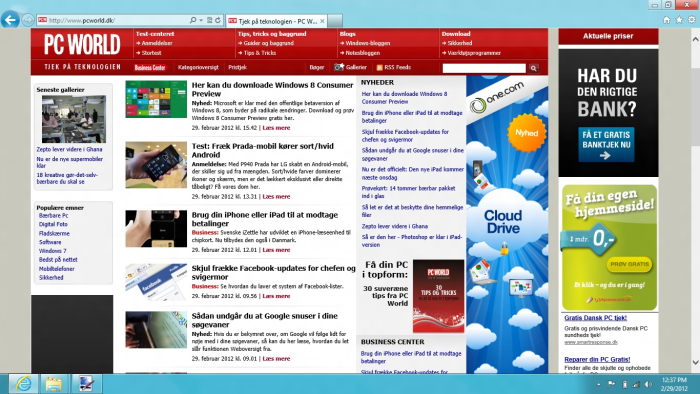The width and height of the screenshot is (700, 394).
Task: Select Kategorioversigt in the navigation bar
Action: click(x=198, y=67)
